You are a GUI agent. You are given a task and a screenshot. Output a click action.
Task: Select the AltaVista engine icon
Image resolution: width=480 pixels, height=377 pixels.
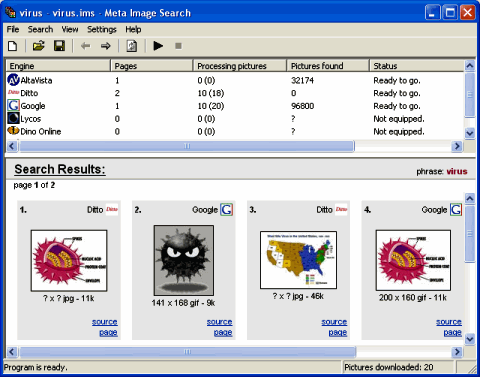(13, 80)
